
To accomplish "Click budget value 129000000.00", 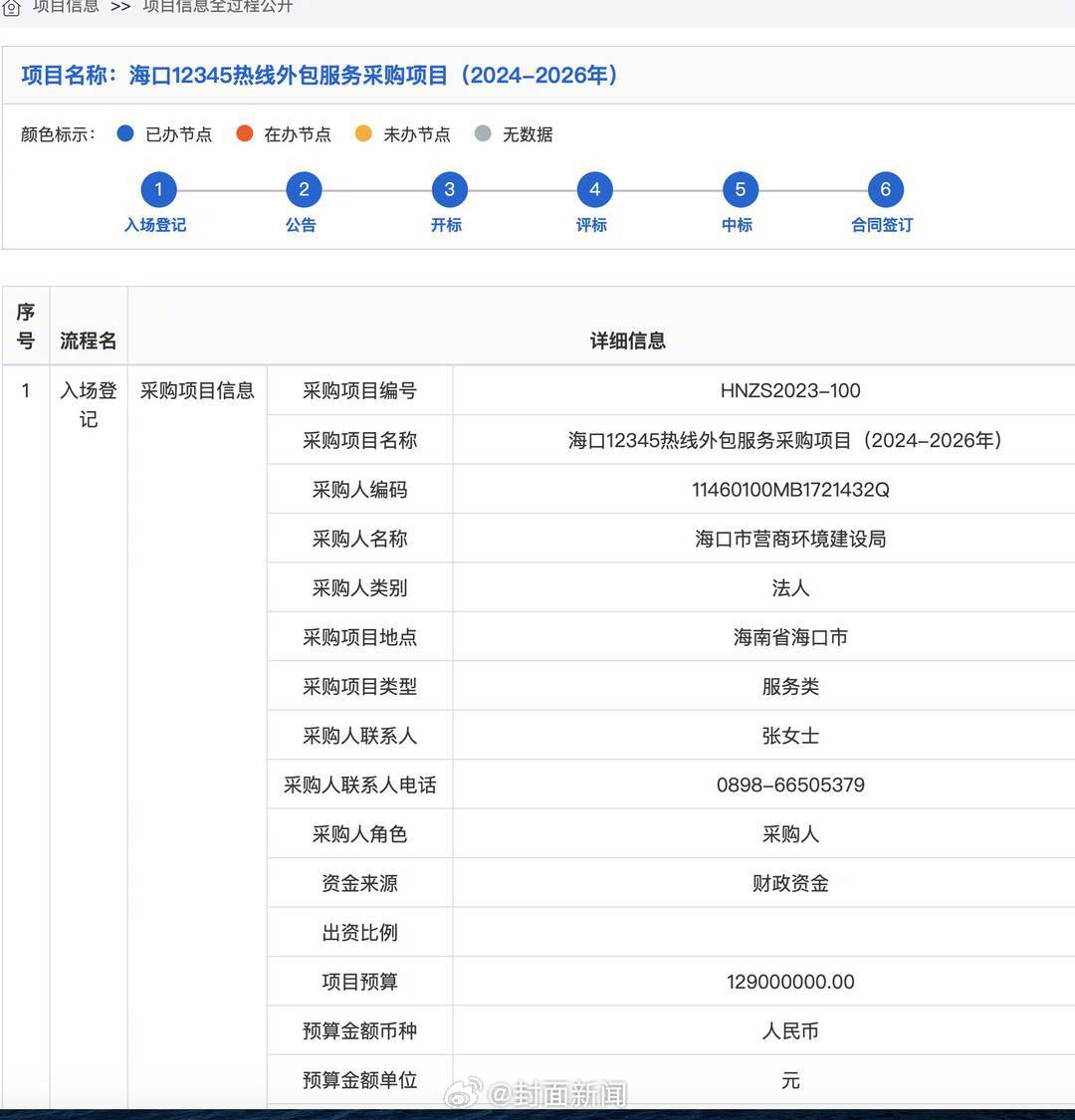I will pos(790,982).
